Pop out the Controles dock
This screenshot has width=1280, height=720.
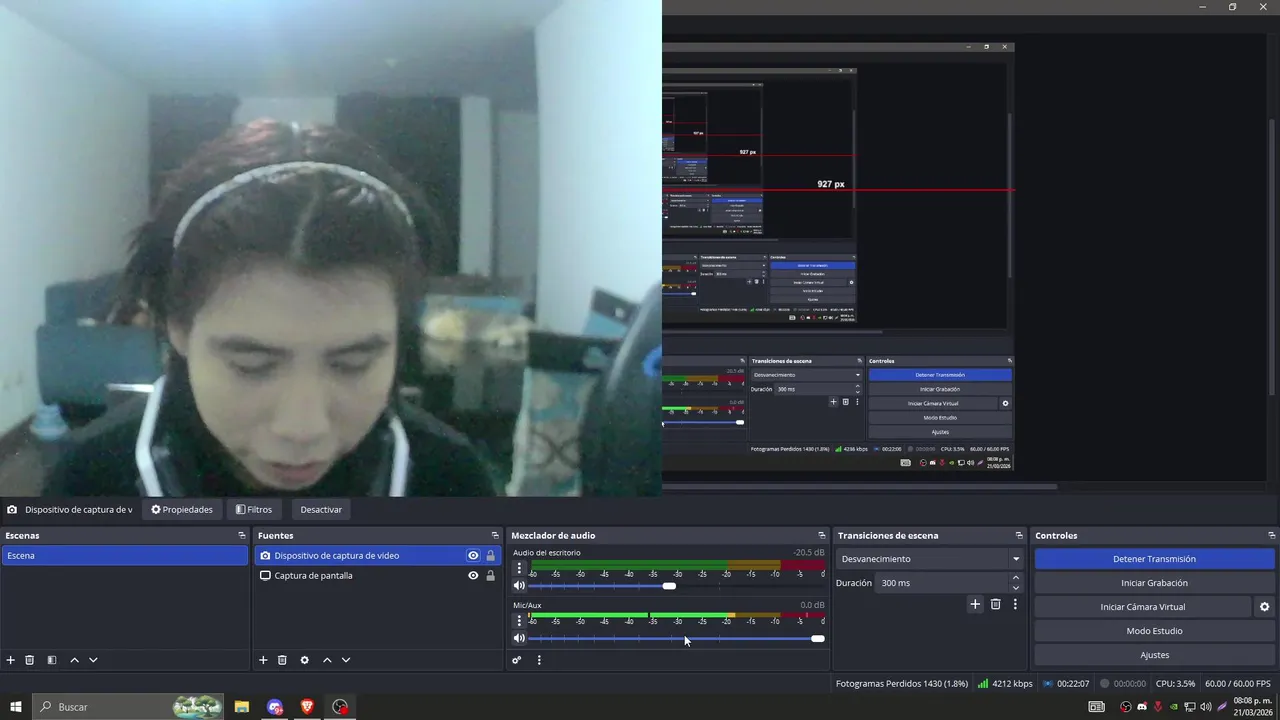[x=1271, y=536]
